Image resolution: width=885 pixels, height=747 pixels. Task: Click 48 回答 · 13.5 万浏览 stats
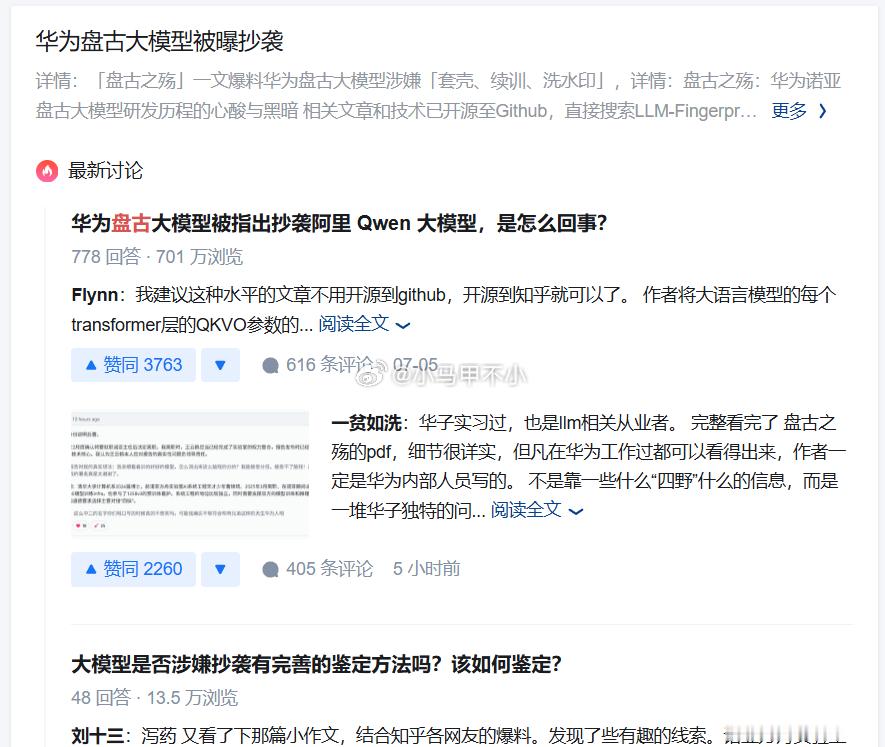click(155, 698)
